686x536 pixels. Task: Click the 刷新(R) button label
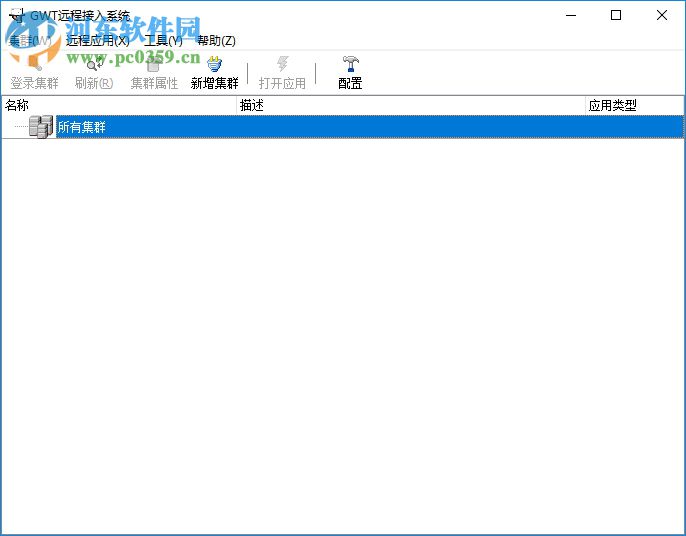pos(94,83)
